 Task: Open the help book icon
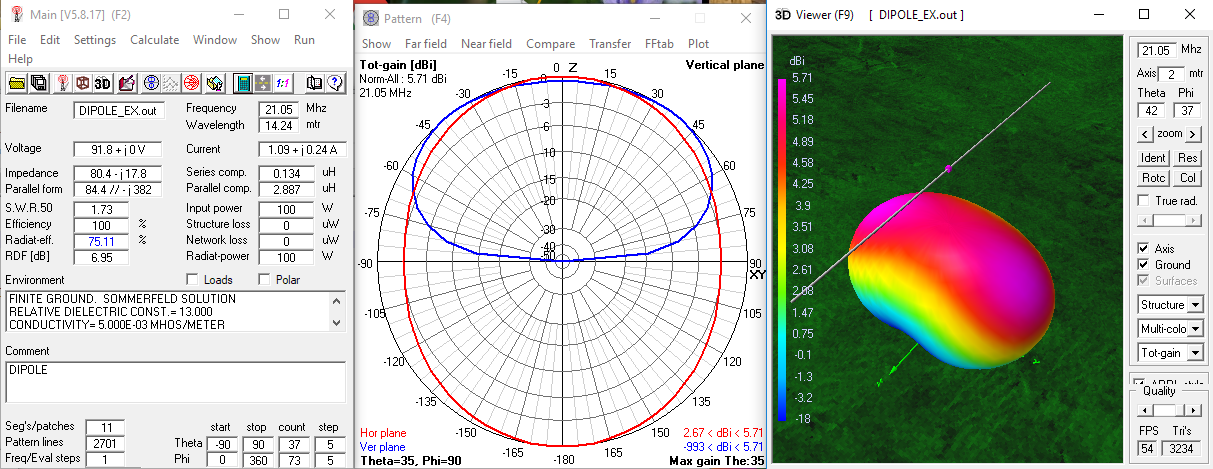tap(314, 83)
